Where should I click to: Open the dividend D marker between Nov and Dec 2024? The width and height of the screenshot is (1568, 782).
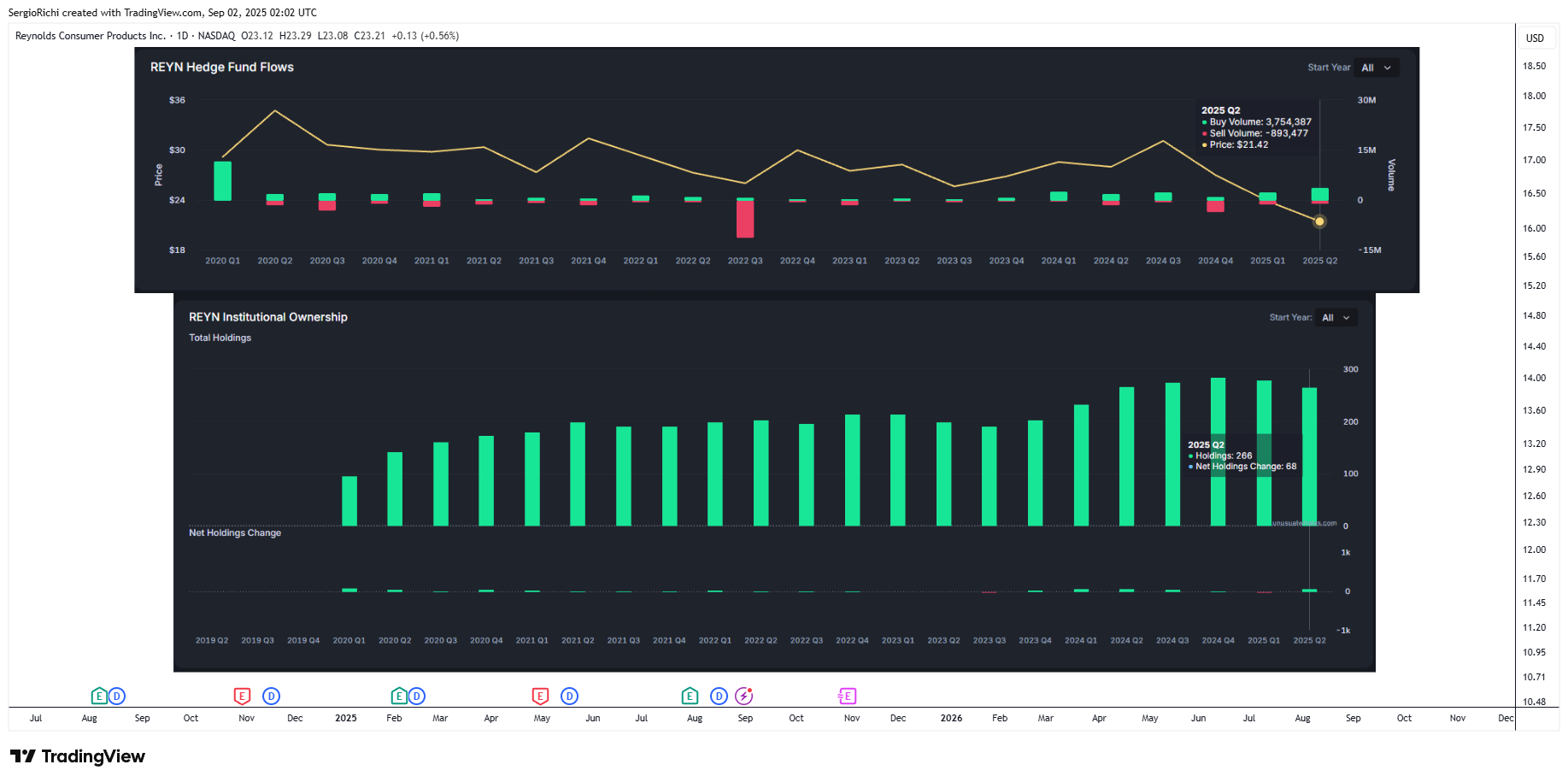(271, 696)
